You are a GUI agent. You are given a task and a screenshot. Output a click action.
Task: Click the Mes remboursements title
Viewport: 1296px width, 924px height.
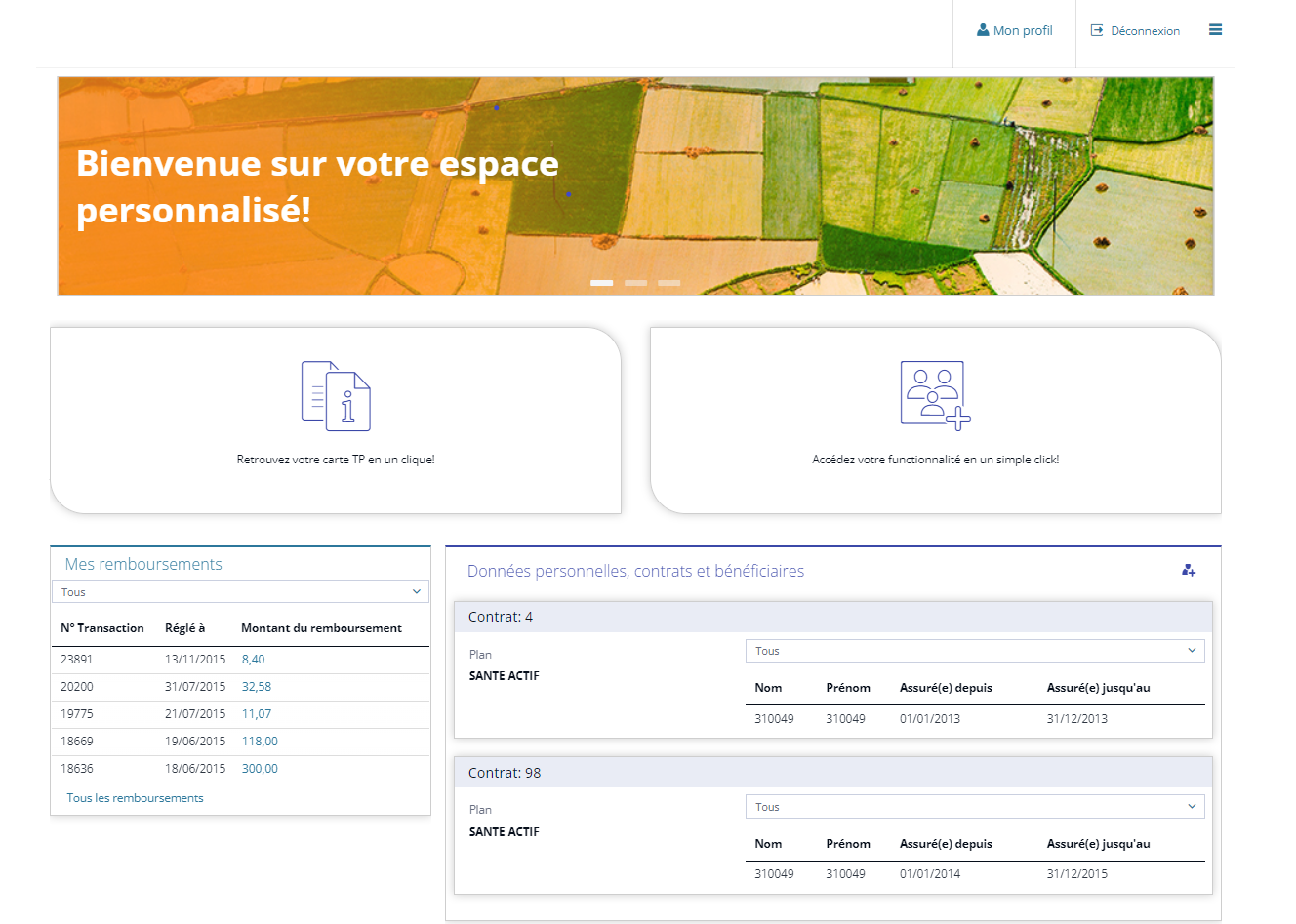point(143,564)
